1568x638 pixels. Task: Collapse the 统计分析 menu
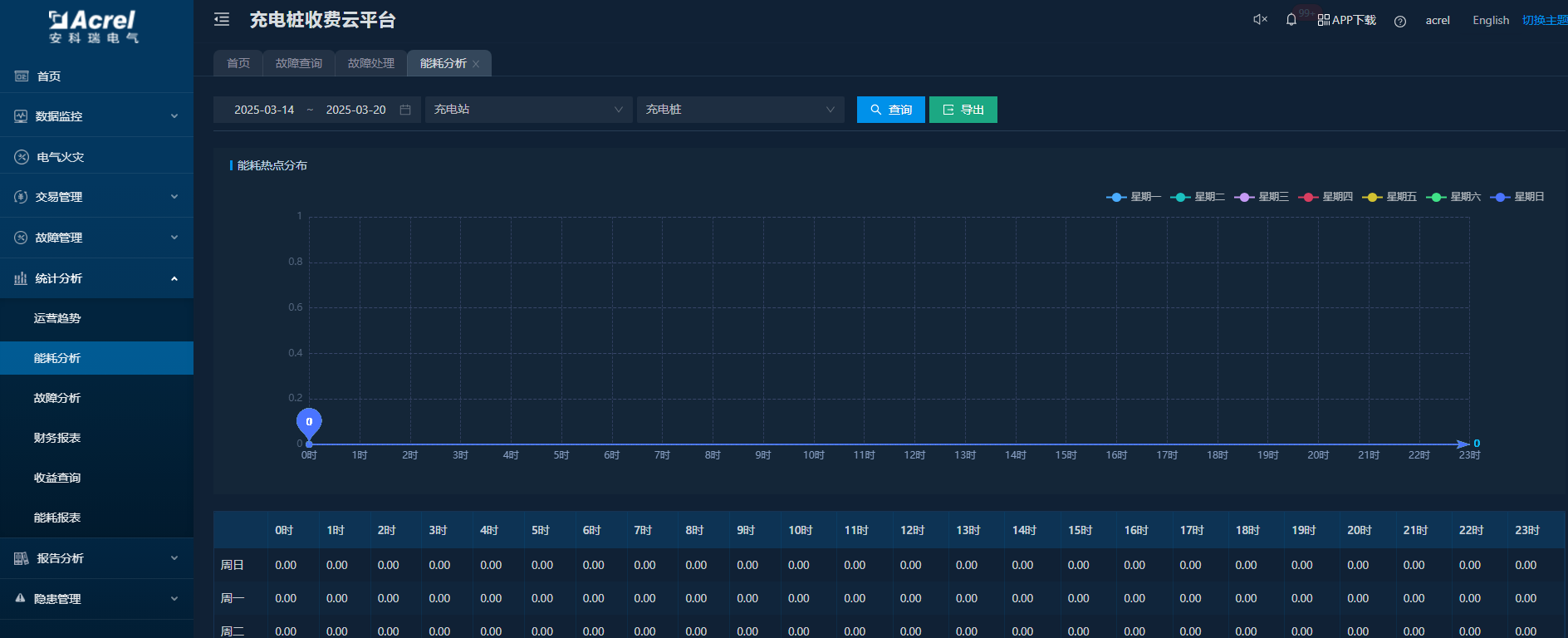[174, 278]
